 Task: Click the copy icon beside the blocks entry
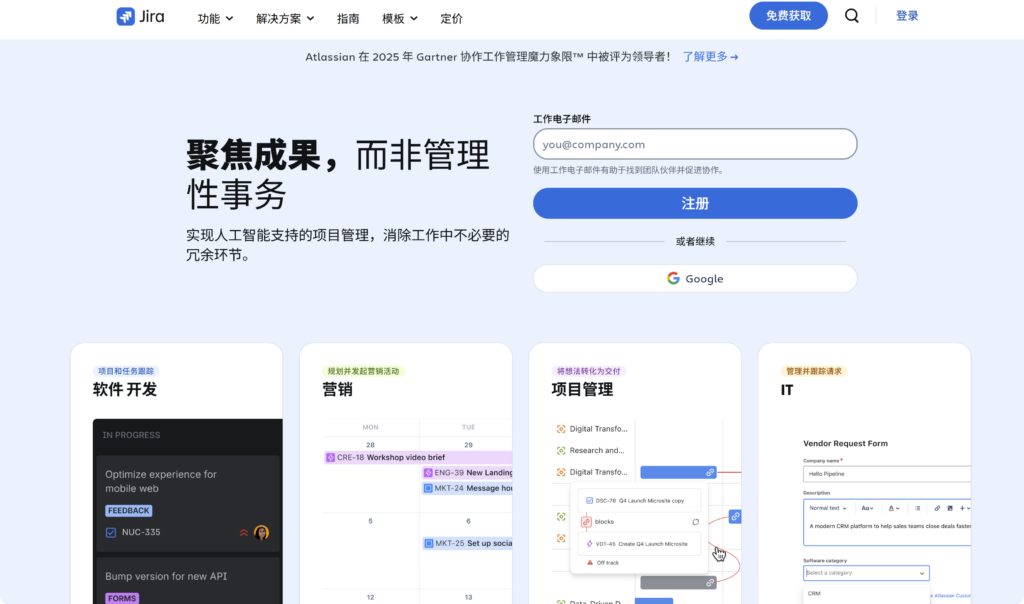tap(696, 522)
